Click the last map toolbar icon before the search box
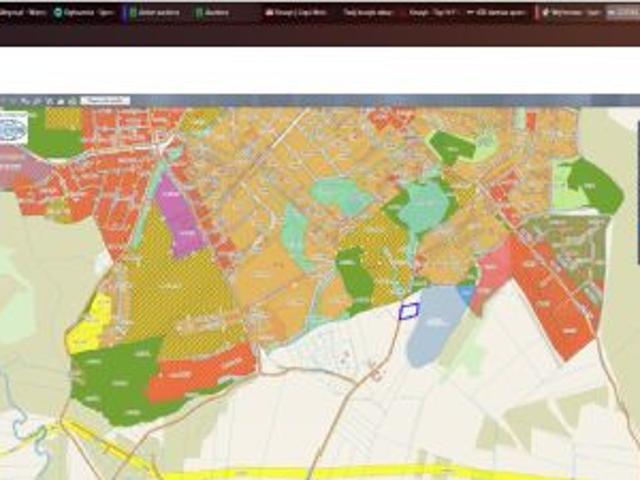Screen dimensions: 640x480 click(x=73, y=101)
